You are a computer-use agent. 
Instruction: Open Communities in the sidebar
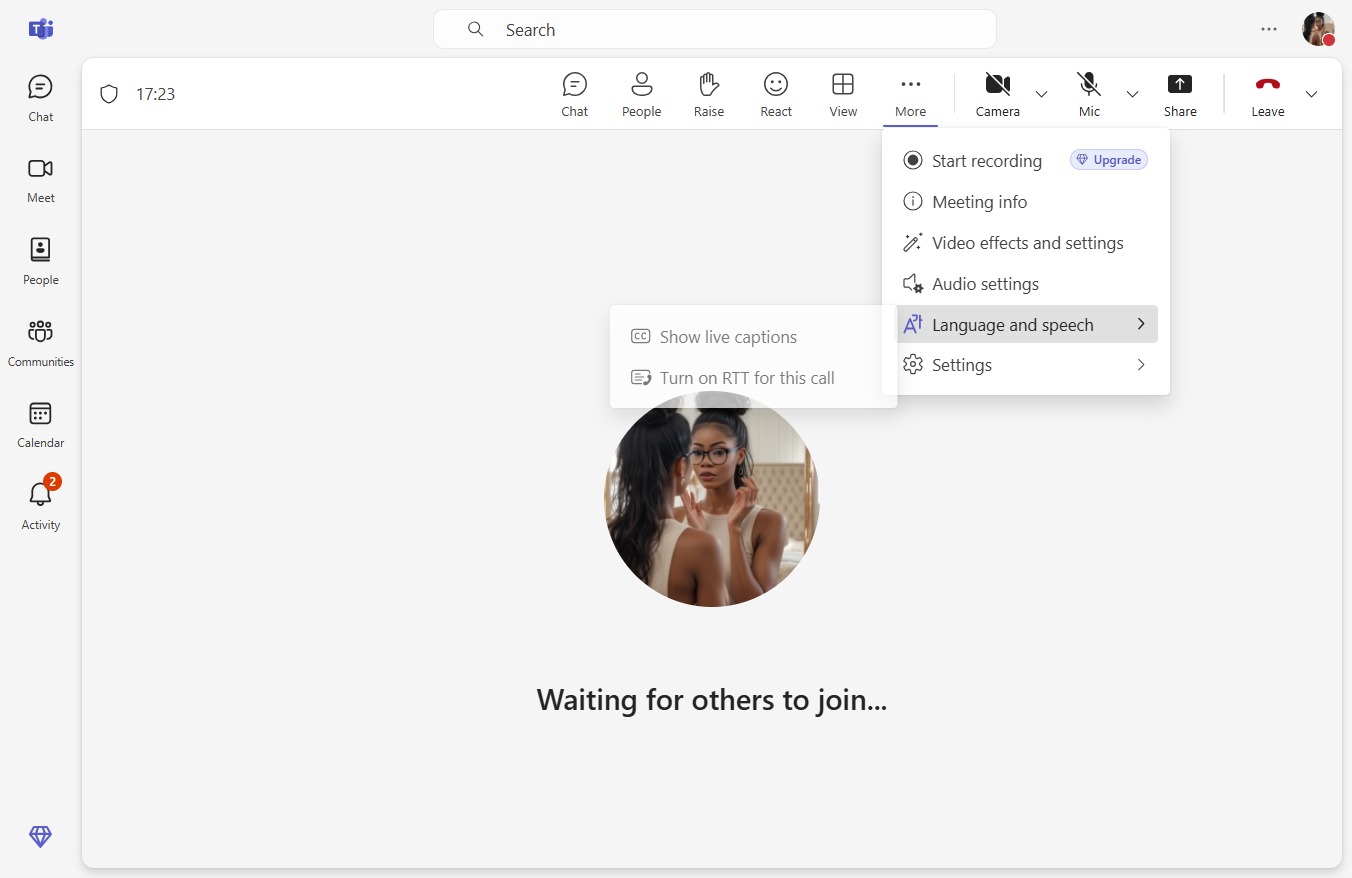point(41,344)
